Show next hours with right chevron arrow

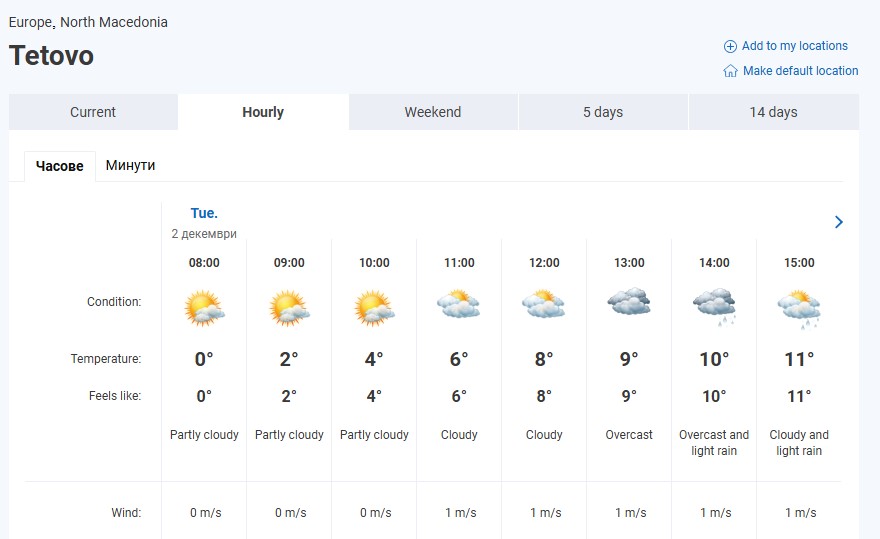[x=838, y=222]
